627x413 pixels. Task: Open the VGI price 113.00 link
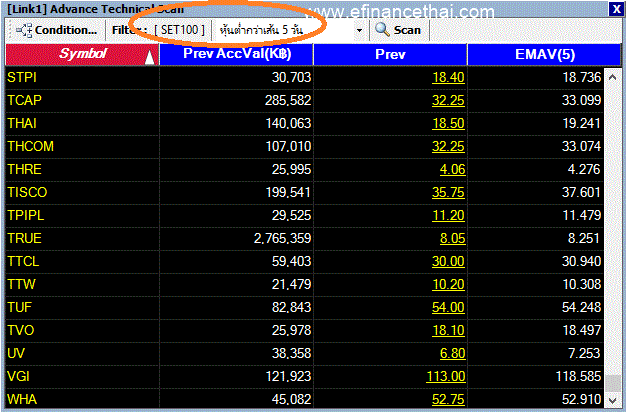tap(445, 376)
